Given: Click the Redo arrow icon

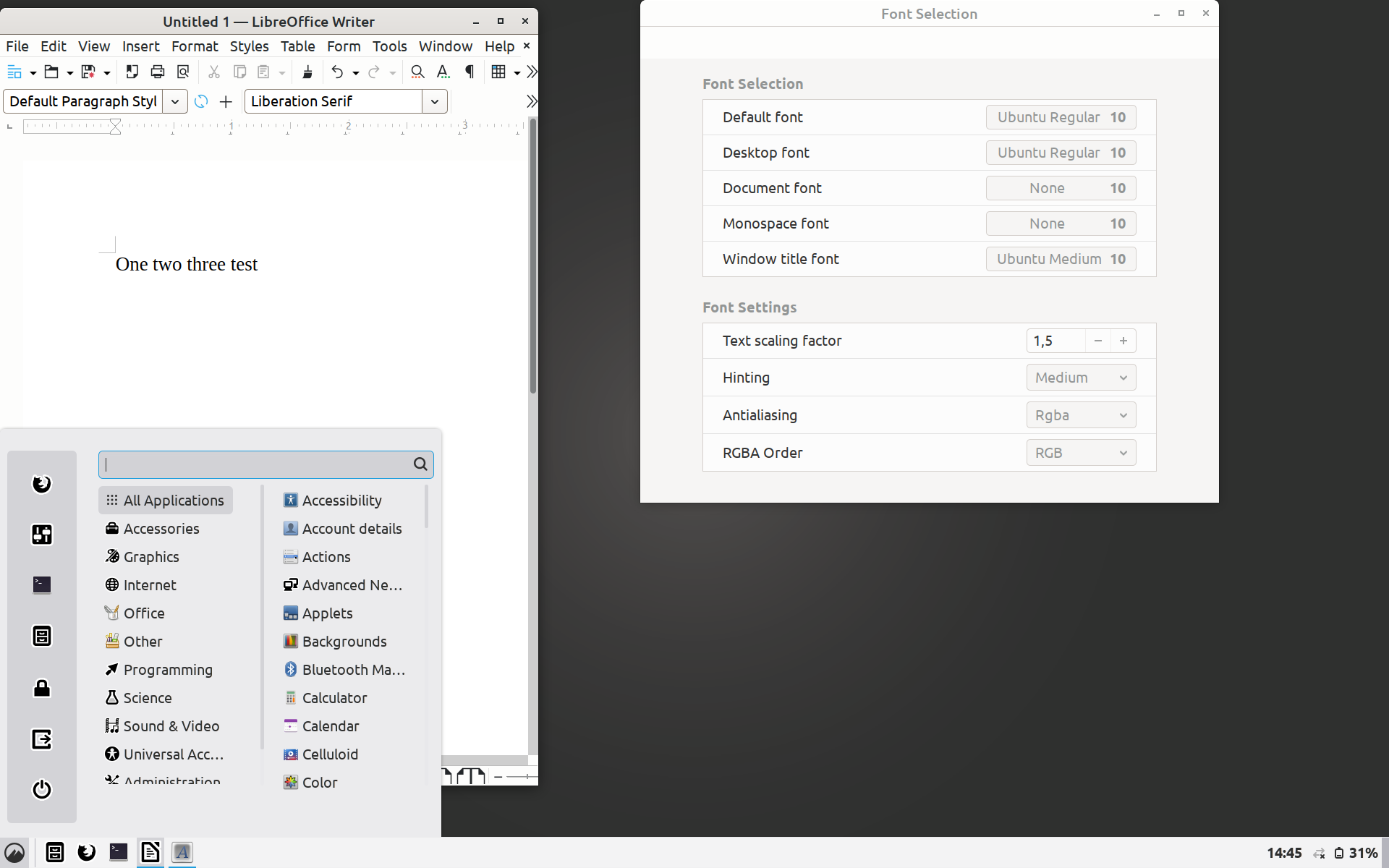Looking at the screenshot, I should coord(374,72).
